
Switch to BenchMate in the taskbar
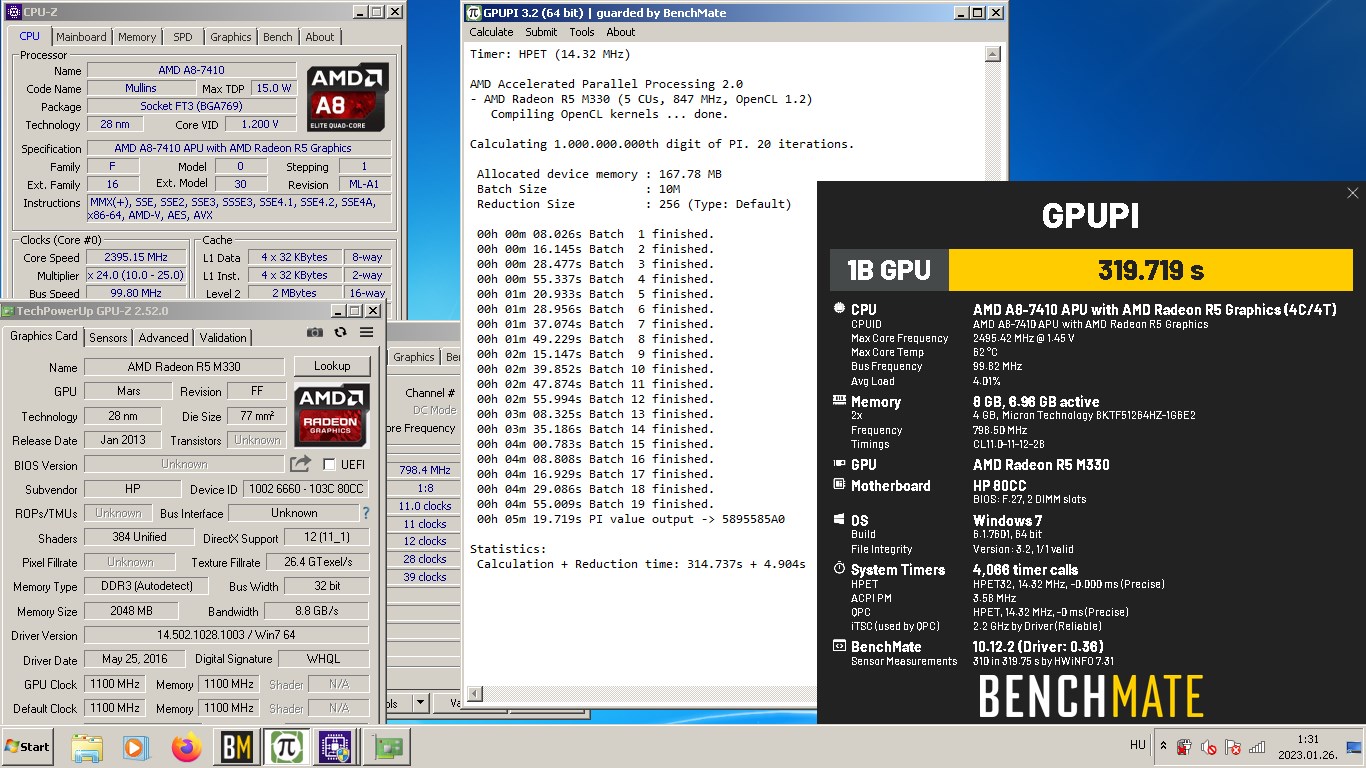point(237,747)
